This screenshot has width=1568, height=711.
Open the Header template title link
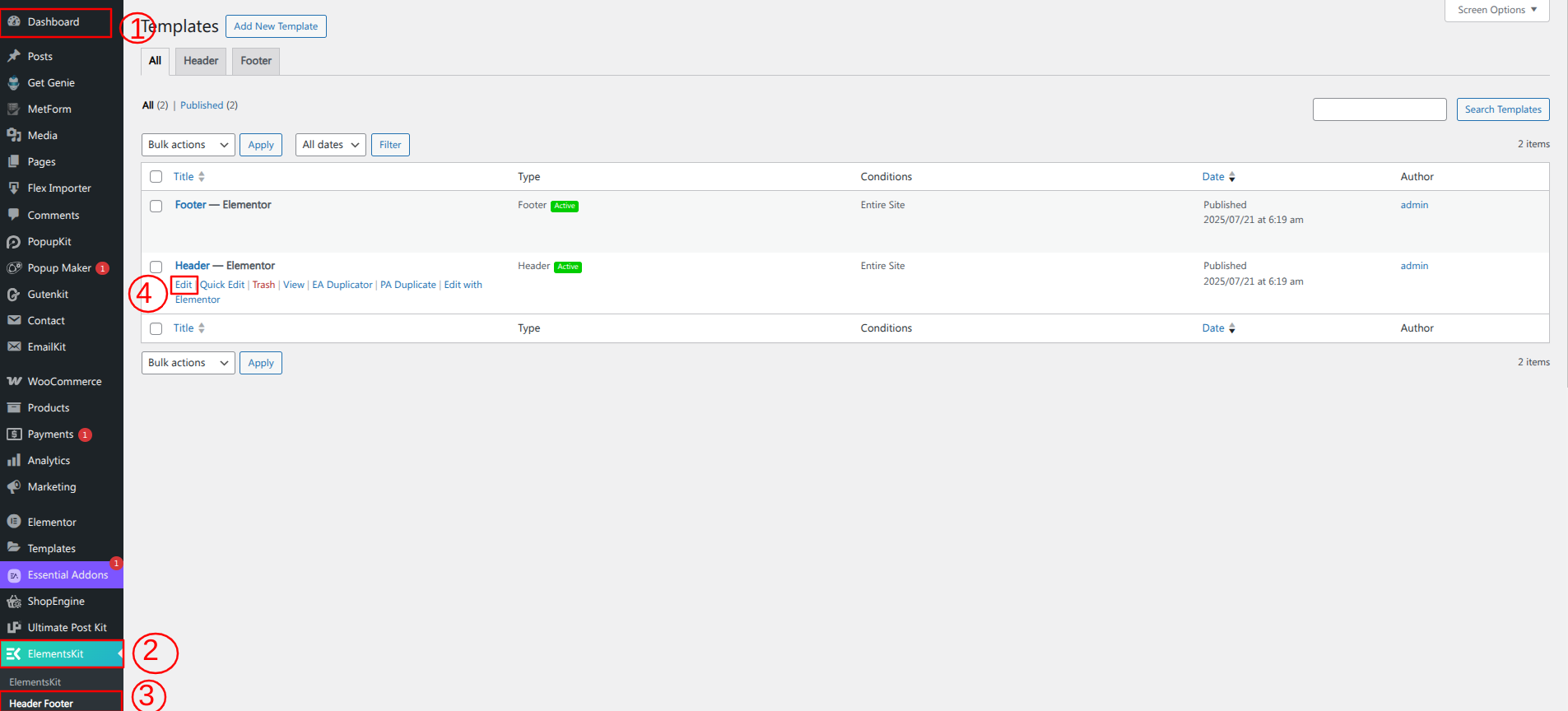click(x=193, y=266)
